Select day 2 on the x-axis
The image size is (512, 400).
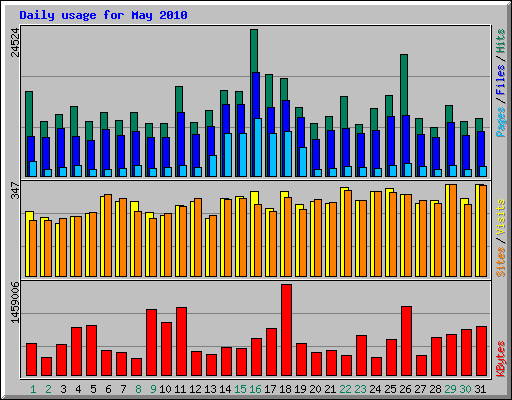(48, 389)
